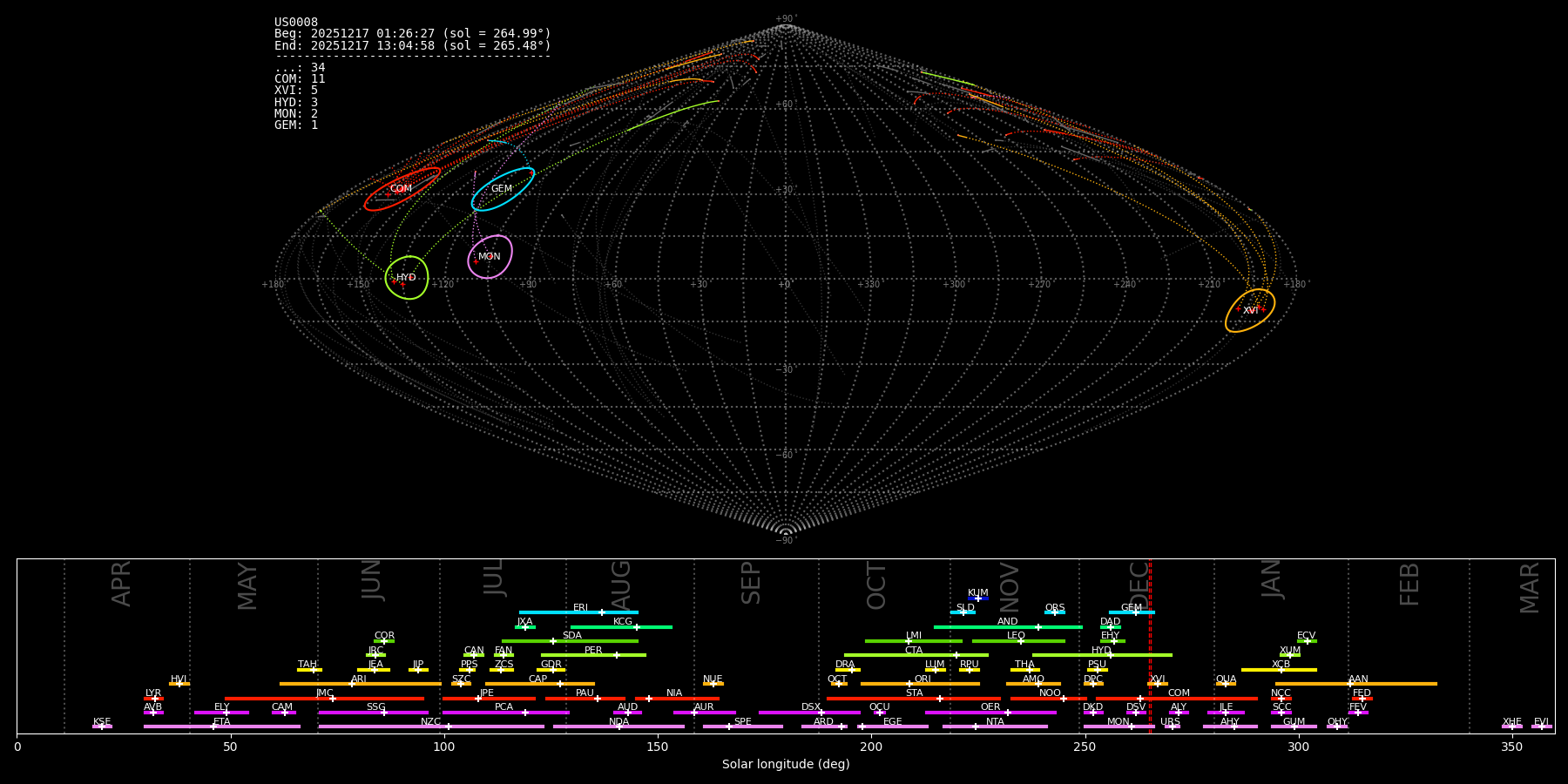Click the 250 tick on solar longitude axis

[x=1085, y=747]
